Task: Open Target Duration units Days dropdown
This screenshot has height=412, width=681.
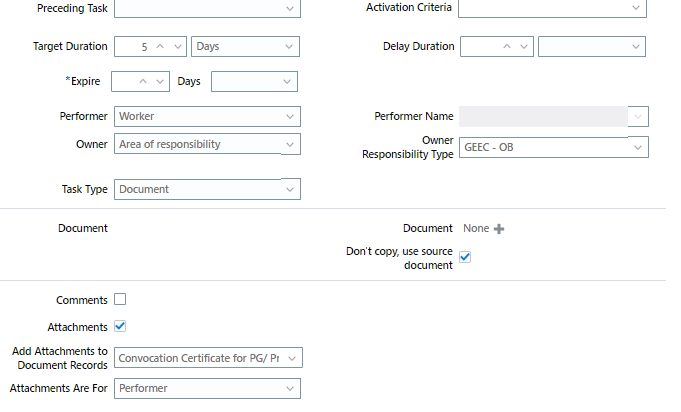Action: click(x=245, y=46)
